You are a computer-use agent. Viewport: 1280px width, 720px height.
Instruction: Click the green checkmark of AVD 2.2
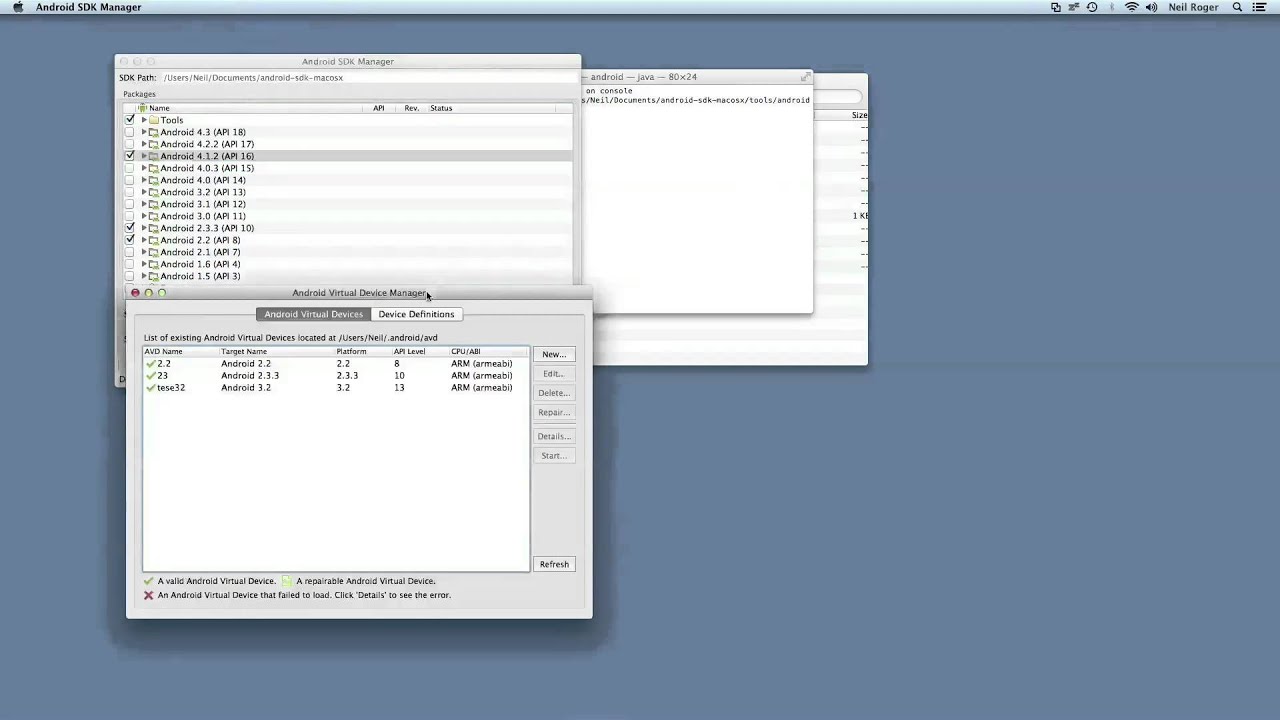click(150, 364)
